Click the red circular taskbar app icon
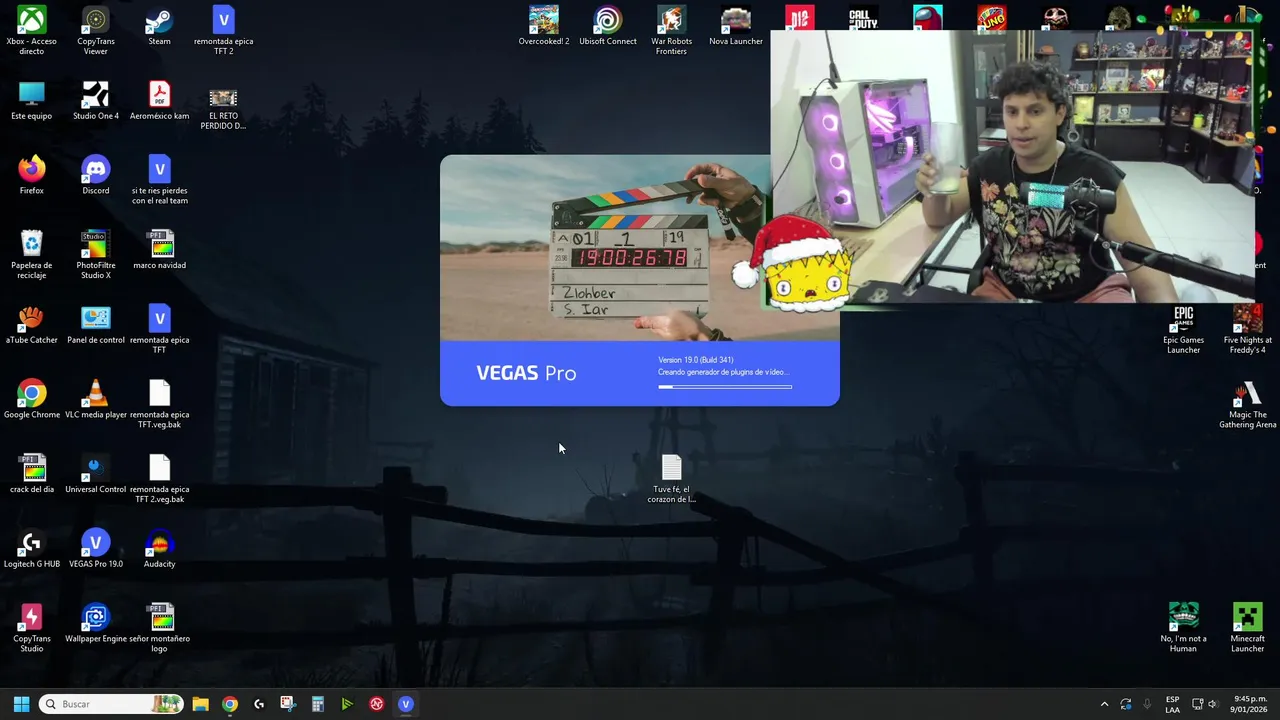The height and width of the screenshot is (720, 1280). click(x=376, y=704)
